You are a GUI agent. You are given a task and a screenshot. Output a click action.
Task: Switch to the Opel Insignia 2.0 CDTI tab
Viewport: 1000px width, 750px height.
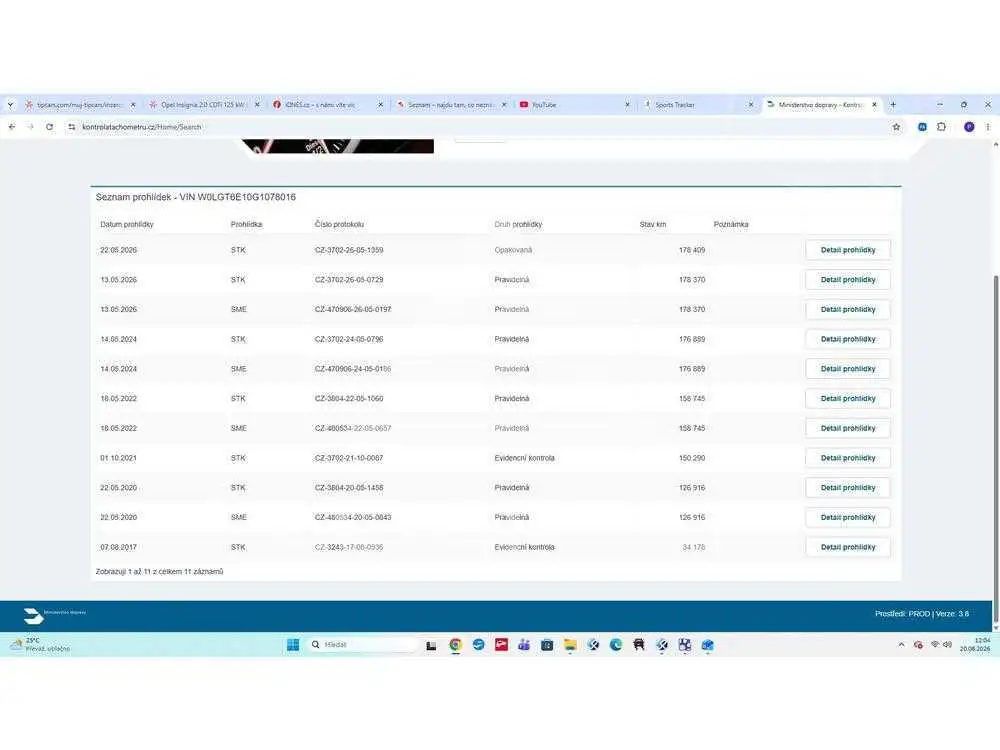(204, 105)
